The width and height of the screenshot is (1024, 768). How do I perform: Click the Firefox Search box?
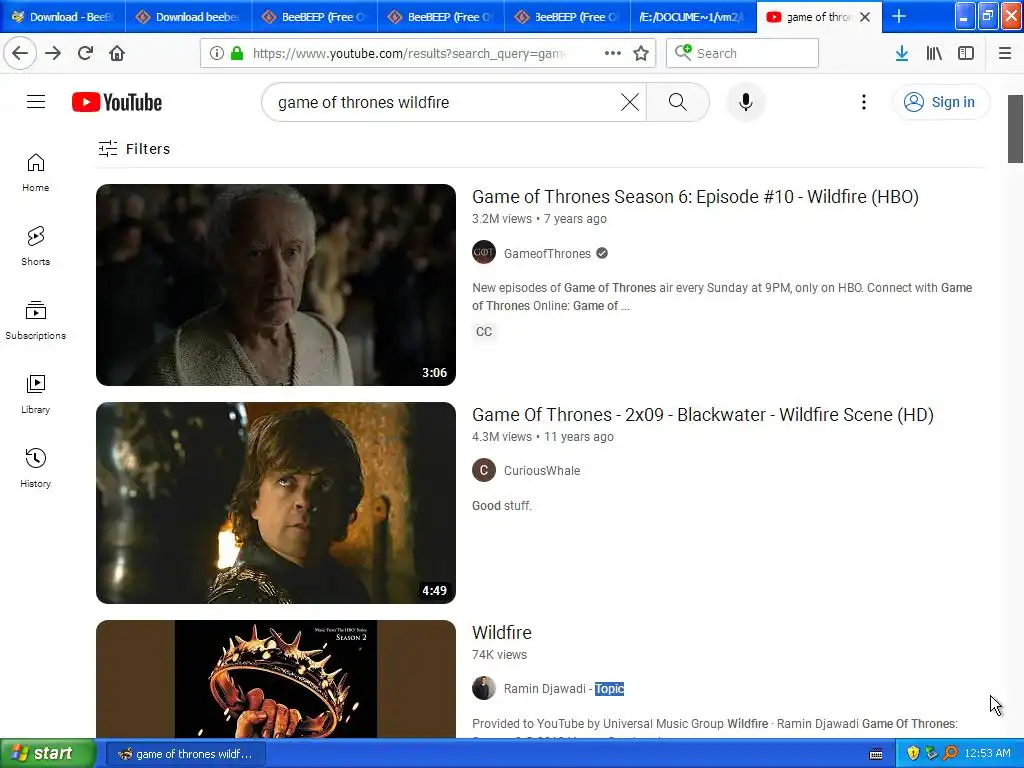(743, 53)
